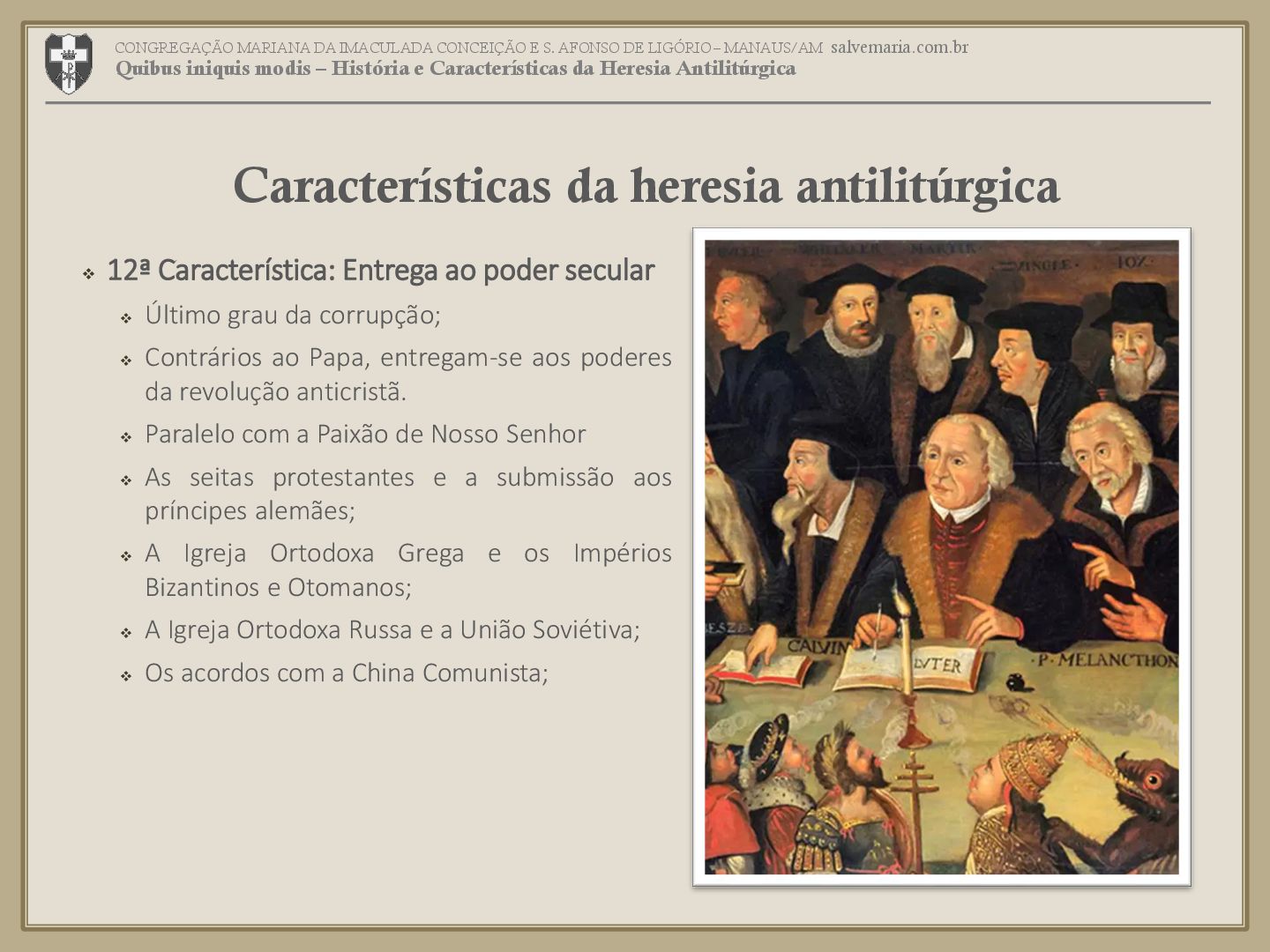Open the salvemaria.com.br link
The width and height of the screenshot is (1270, 952).
click(x=899, y=47)
